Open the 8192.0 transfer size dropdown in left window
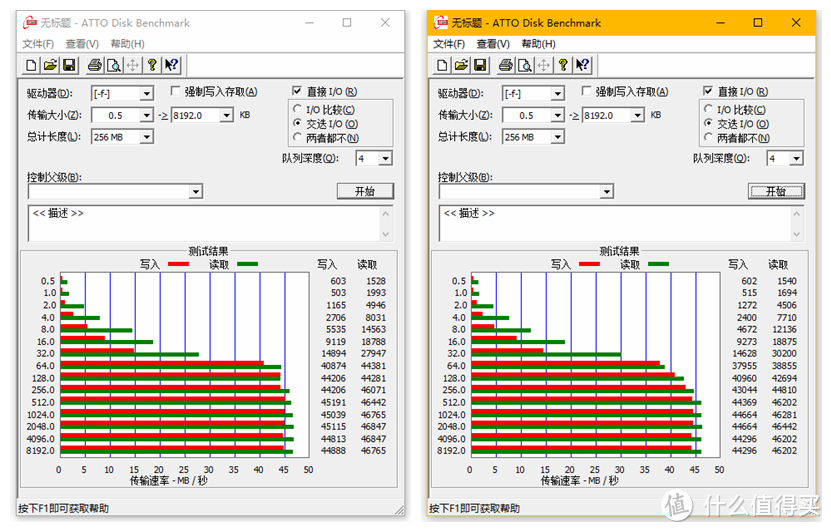The image size is (831, 532). [226, 115]
